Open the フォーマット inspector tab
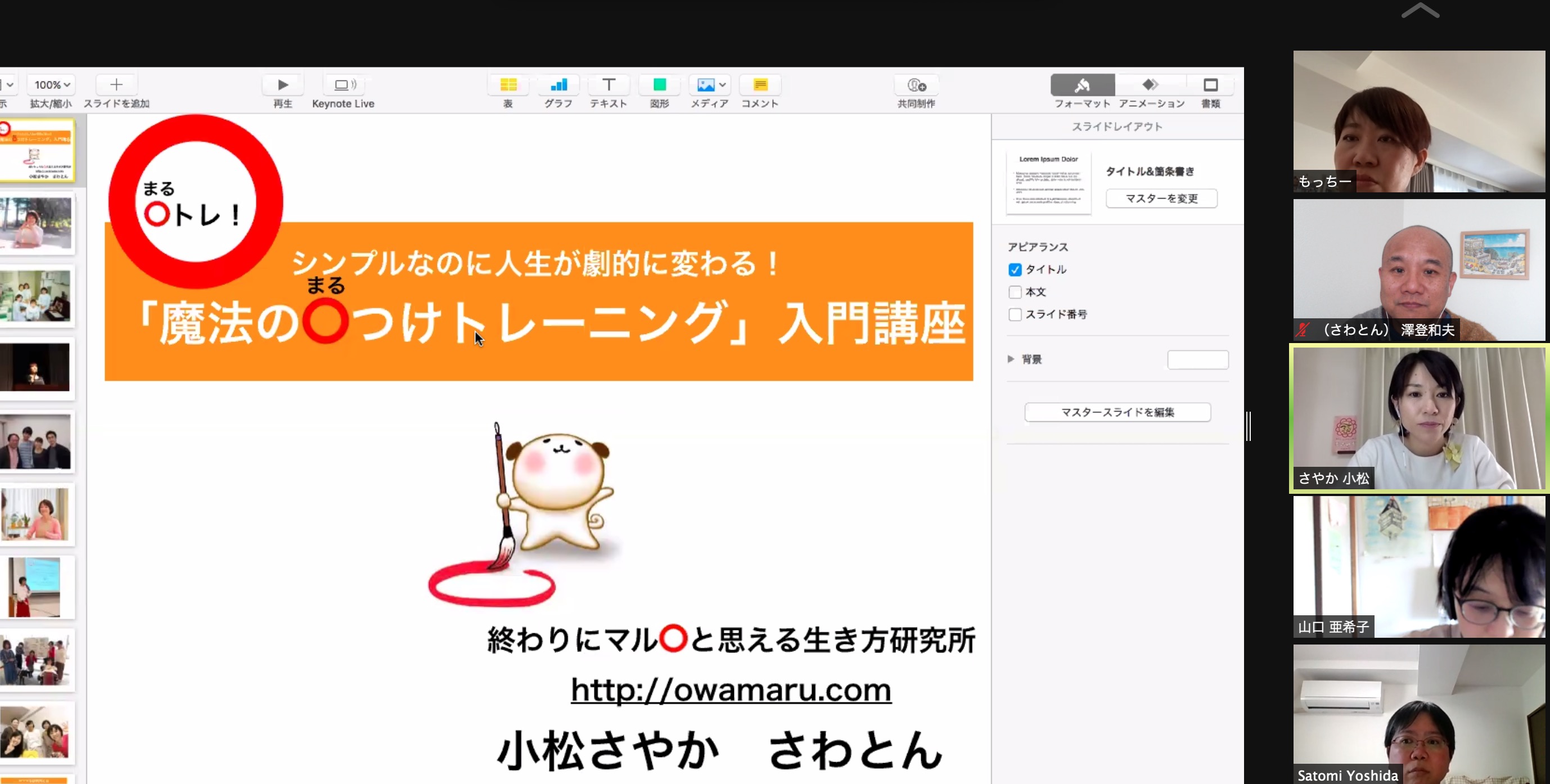This screenshot has width=1550, height=784. tap(1083, 85)
